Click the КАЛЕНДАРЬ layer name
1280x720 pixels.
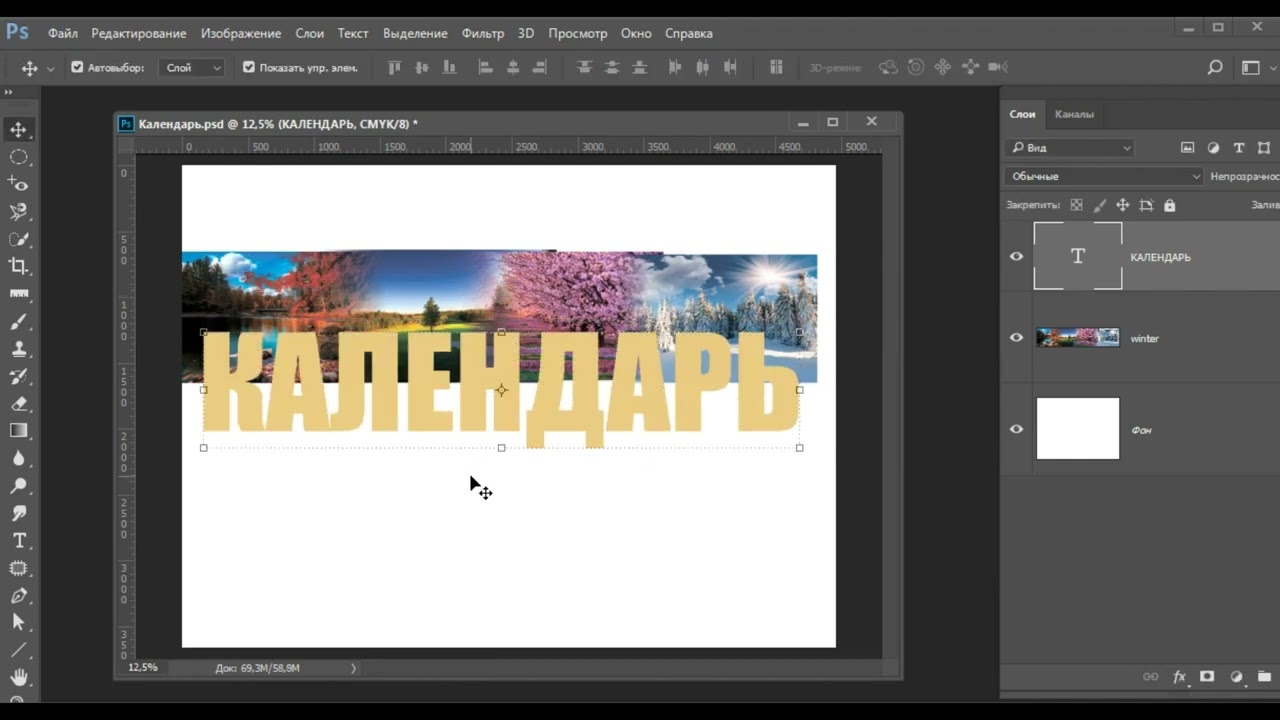1160,257
